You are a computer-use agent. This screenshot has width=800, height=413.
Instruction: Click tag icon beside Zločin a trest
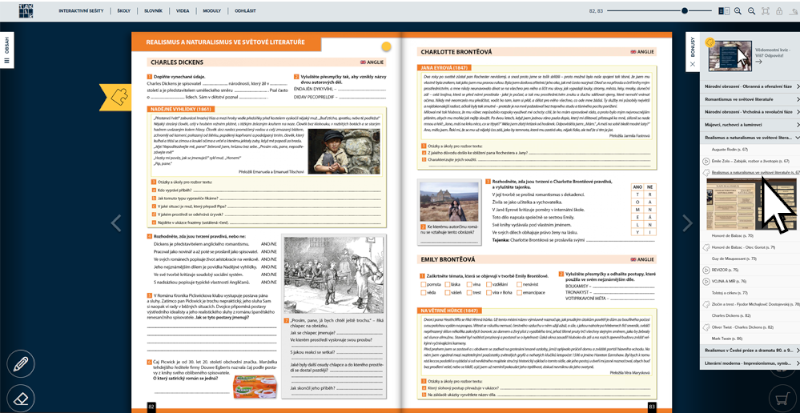tap(706, 304)
